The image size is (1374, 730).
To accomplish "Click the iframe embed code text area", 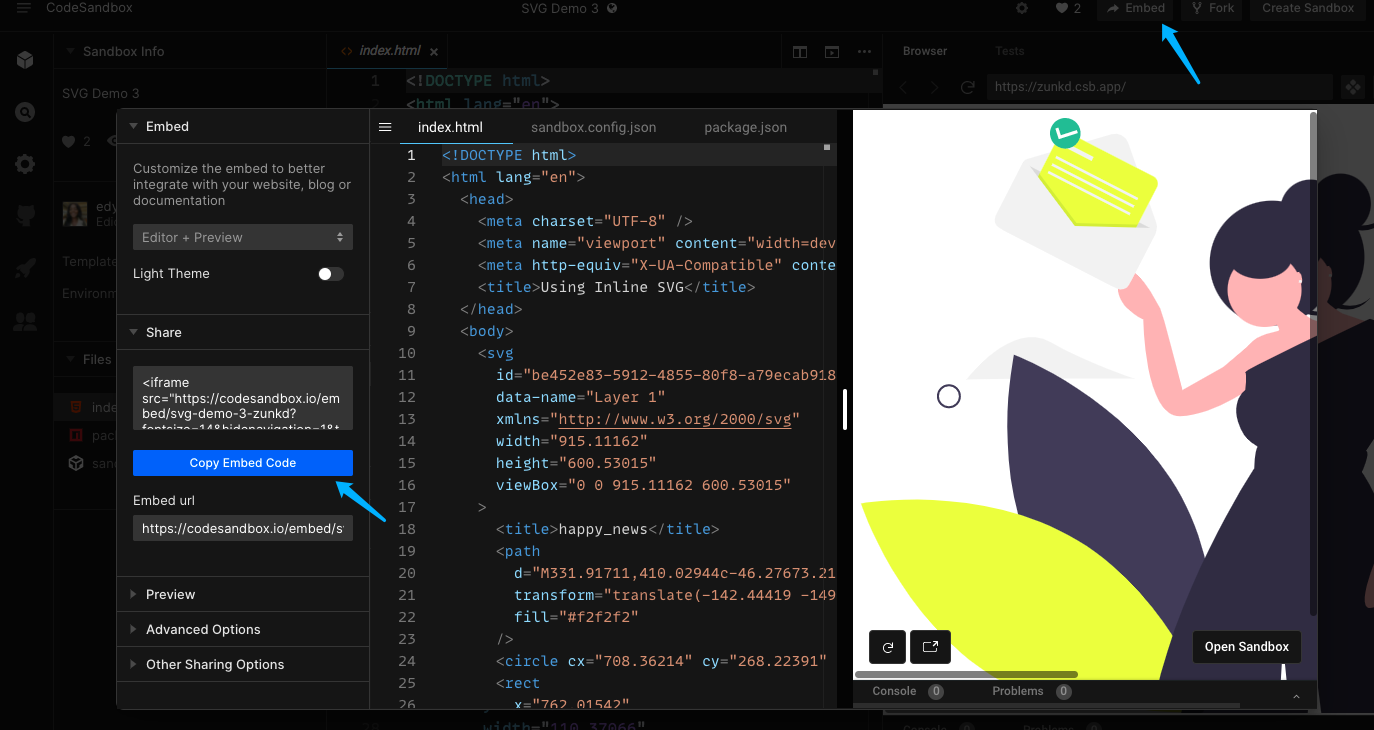I will click(243, 398).
